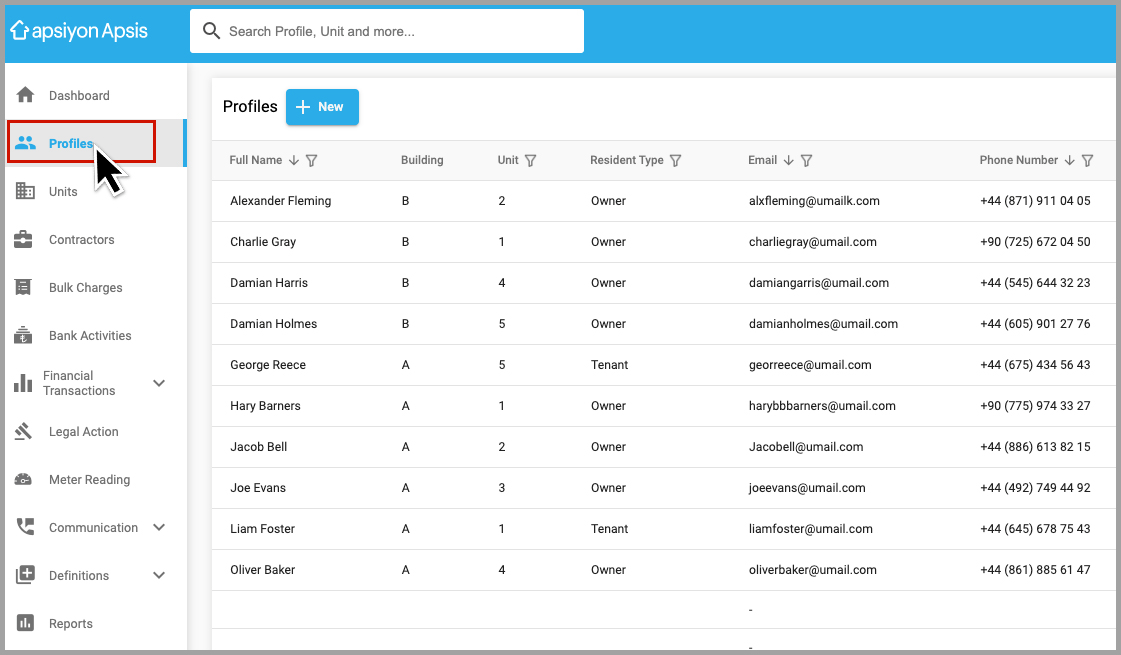Open Dashboard via its home icon
The width and height of the screenshot is (1121, 655).
pyautogui.click(x=25, y=94)
